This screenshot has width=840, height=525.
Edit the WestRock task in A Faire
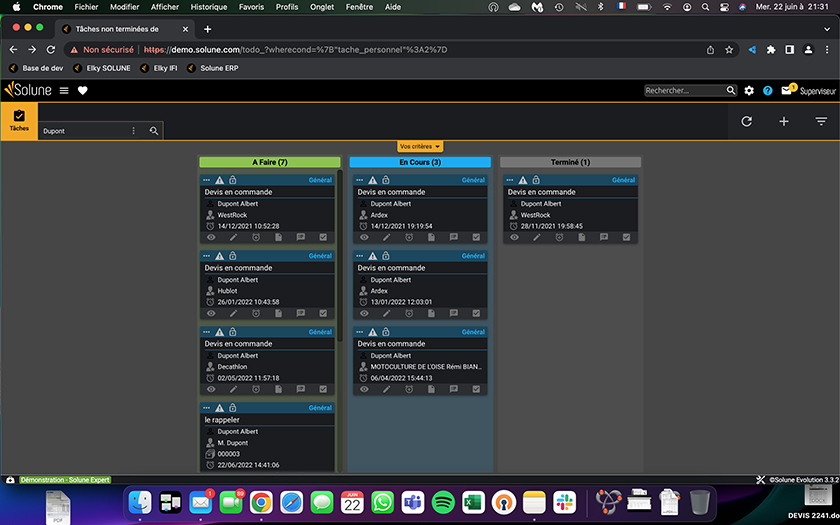[233, 237]
